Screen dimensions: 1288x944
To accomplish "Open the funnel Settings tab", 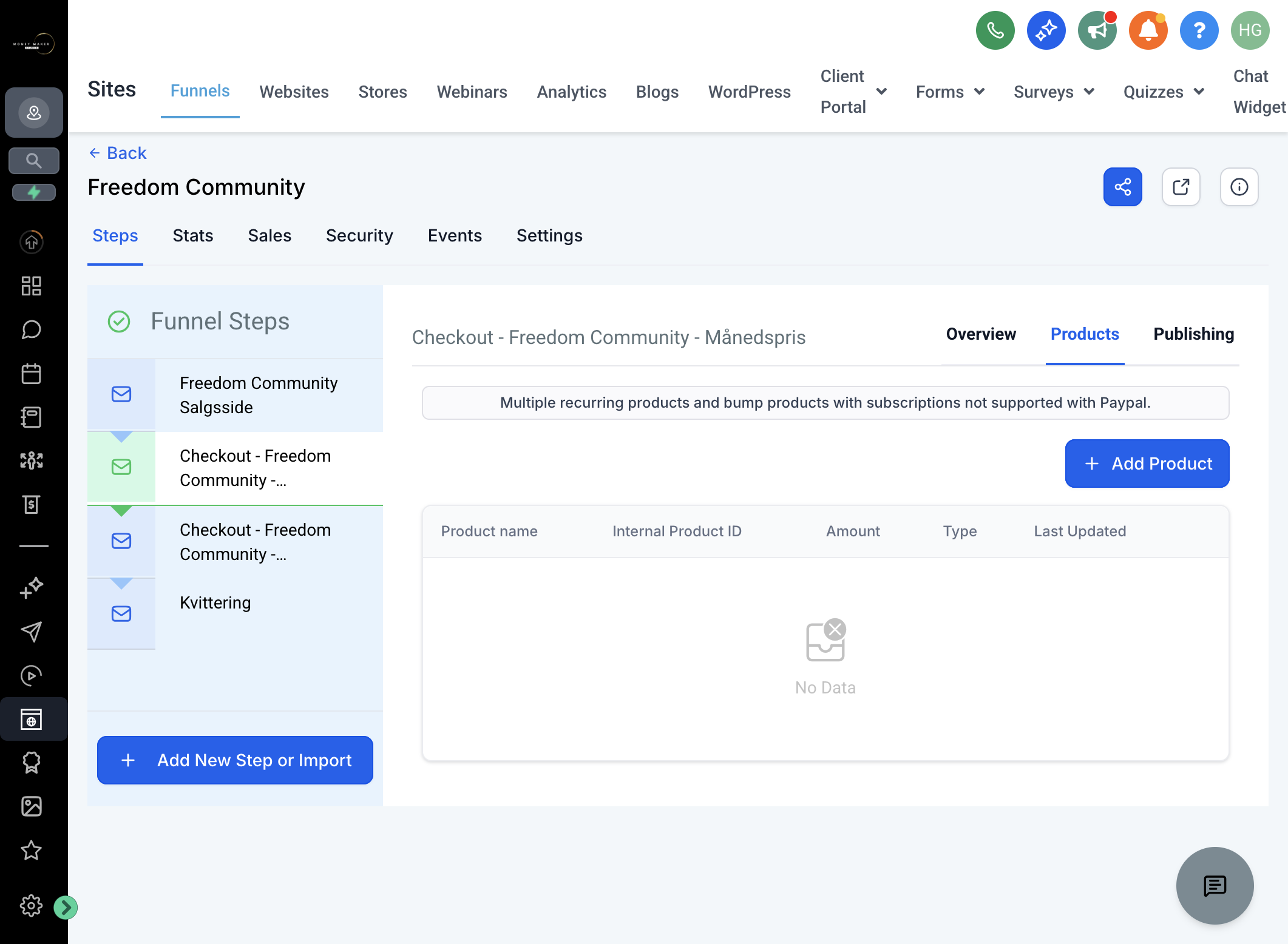I will pos(549,235).
